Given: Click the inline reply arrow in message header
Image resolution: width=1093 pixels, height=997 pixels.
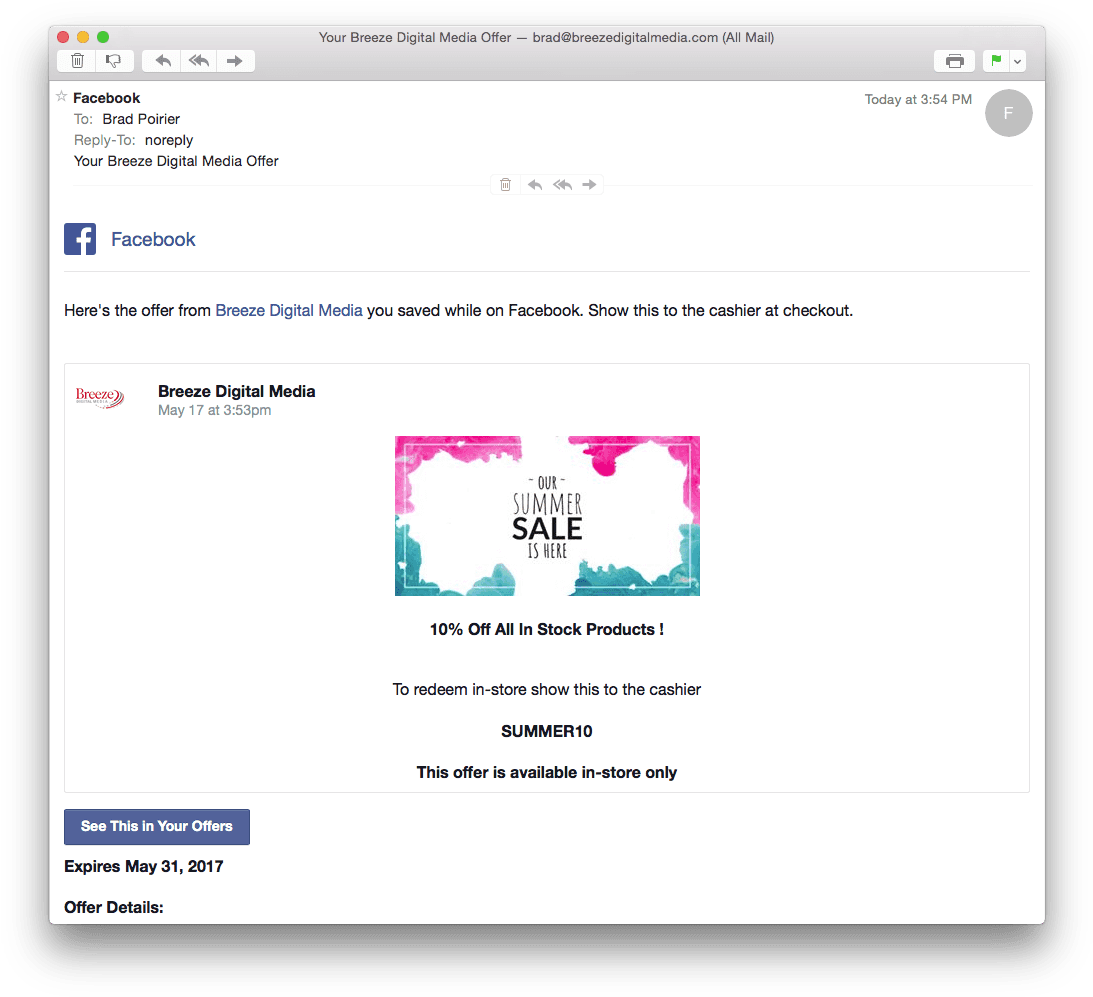Looking at the screenshot, I should (534, 184).
